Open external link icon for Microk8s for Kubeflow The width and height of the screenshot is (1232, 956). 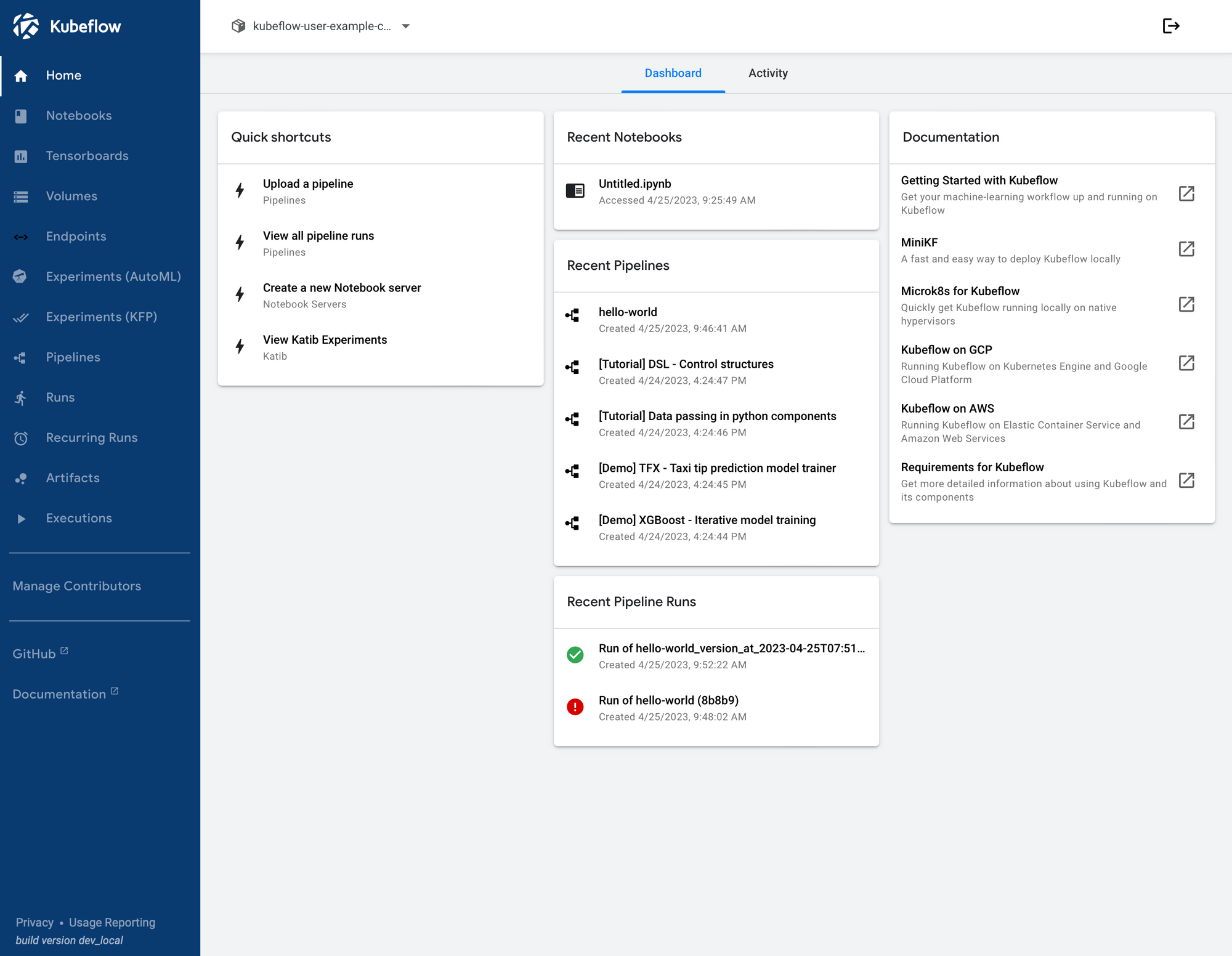pos(1186,304)
